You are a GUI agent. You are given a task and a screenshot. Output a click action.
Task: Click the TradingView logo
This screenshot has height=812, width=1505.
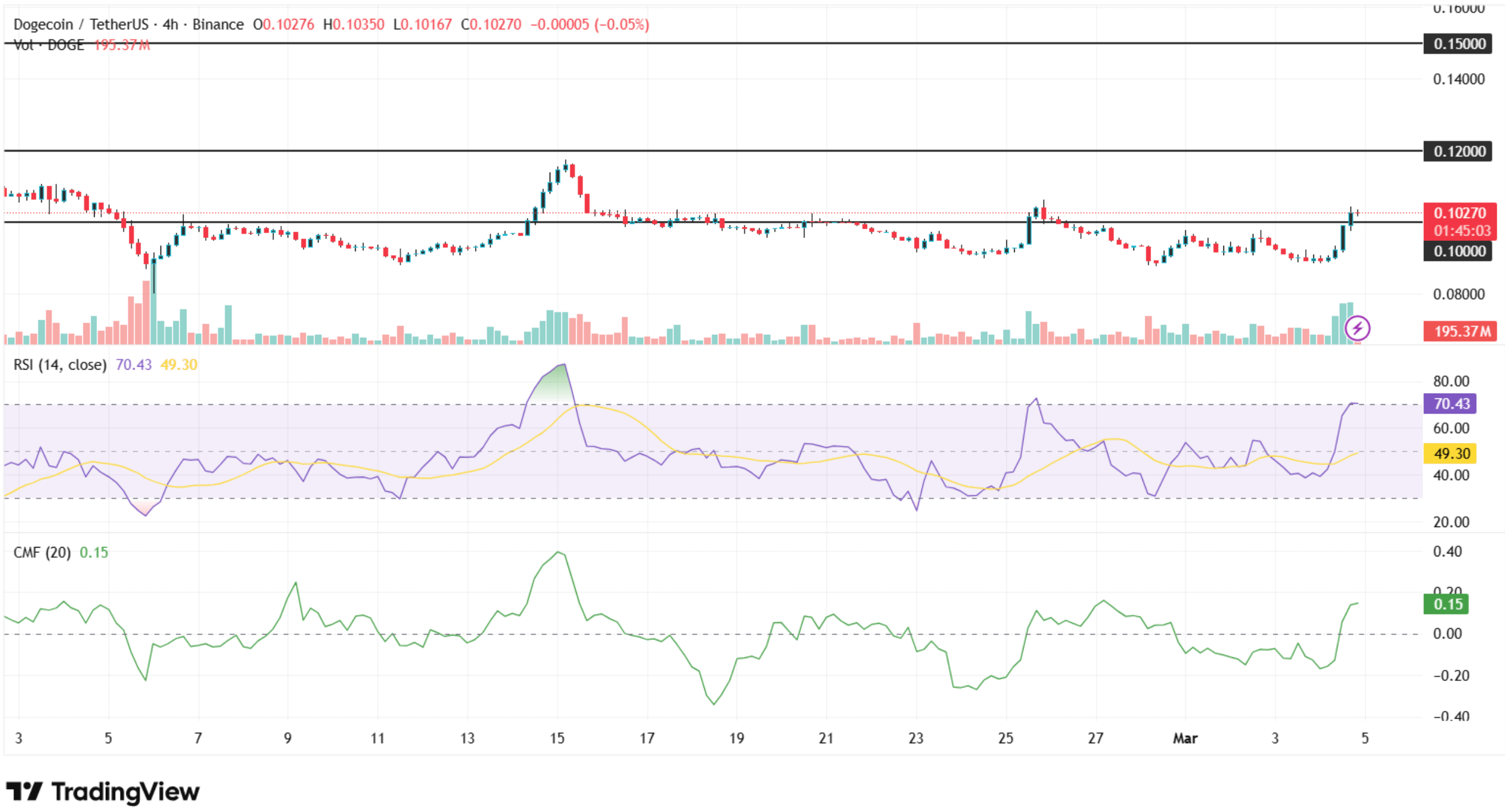103,791
